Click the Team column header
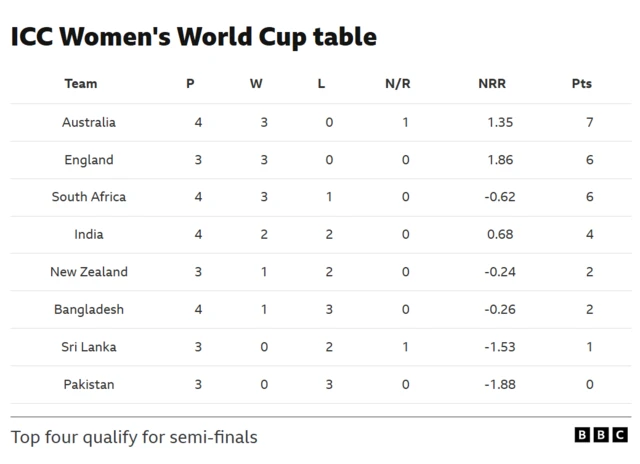640x464 pixels. coord(81,84)
